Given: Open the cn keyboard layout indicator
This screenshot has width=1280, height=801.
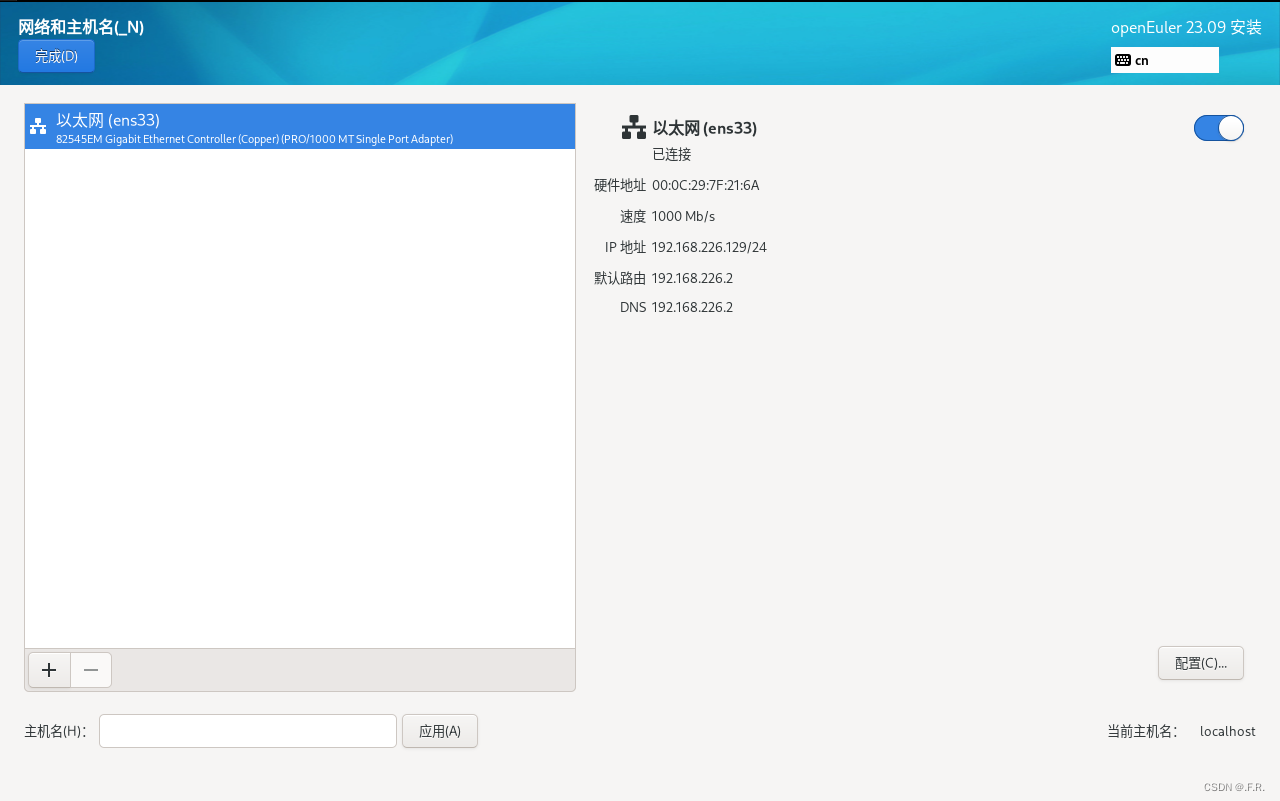Looking at the screenshot, I should click(x=1165, y=60).
